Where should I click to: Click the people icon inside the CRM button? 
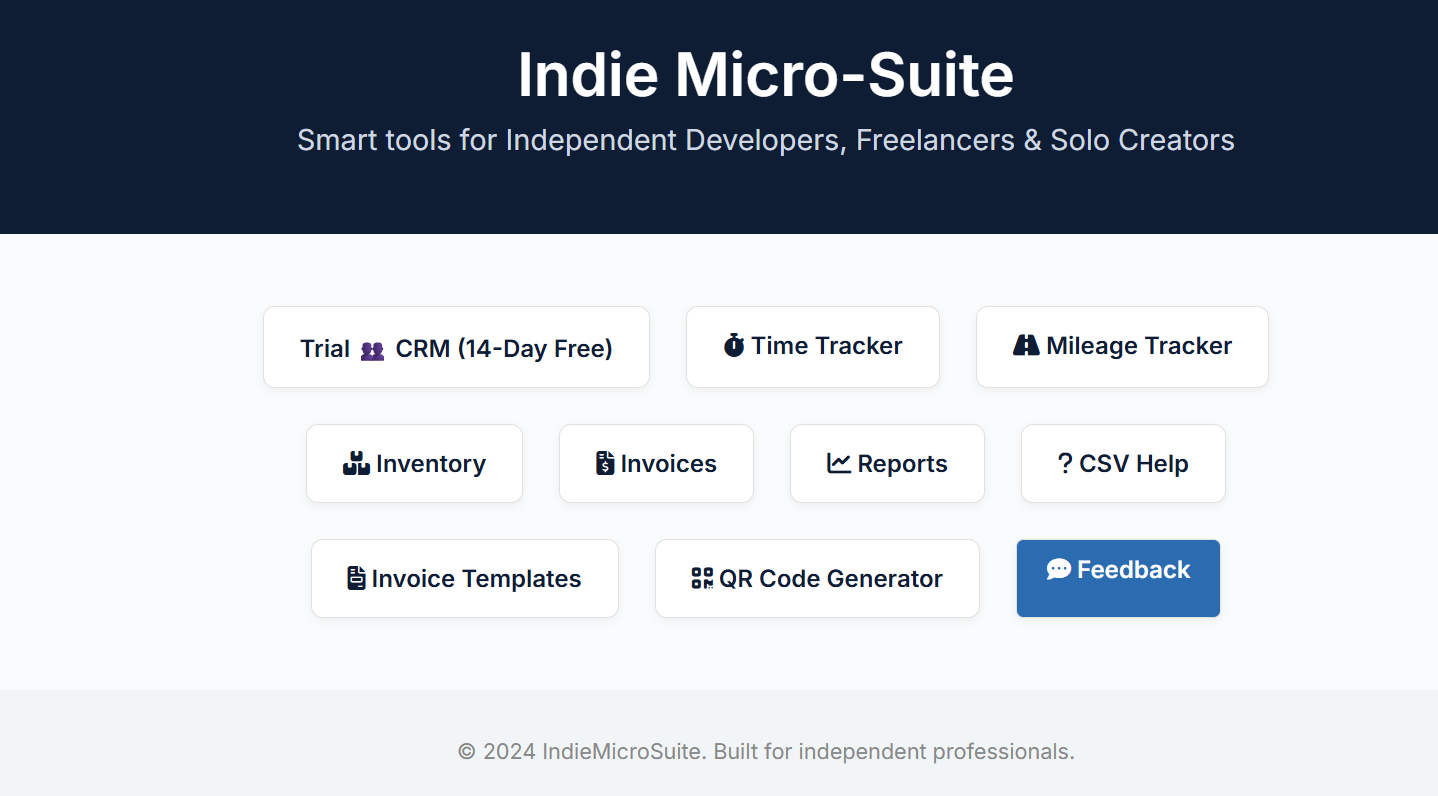tap(372, 350)
